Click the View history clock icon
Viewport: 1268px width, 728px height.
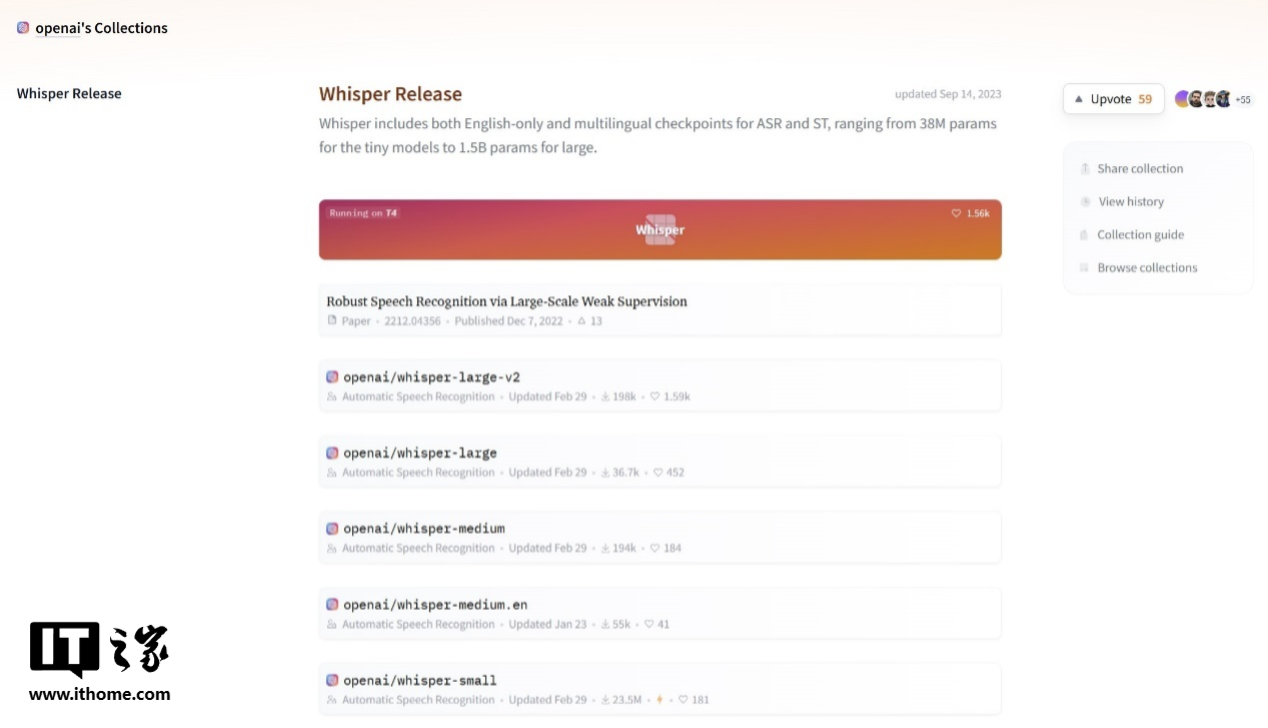click(x=1085, y=202)
